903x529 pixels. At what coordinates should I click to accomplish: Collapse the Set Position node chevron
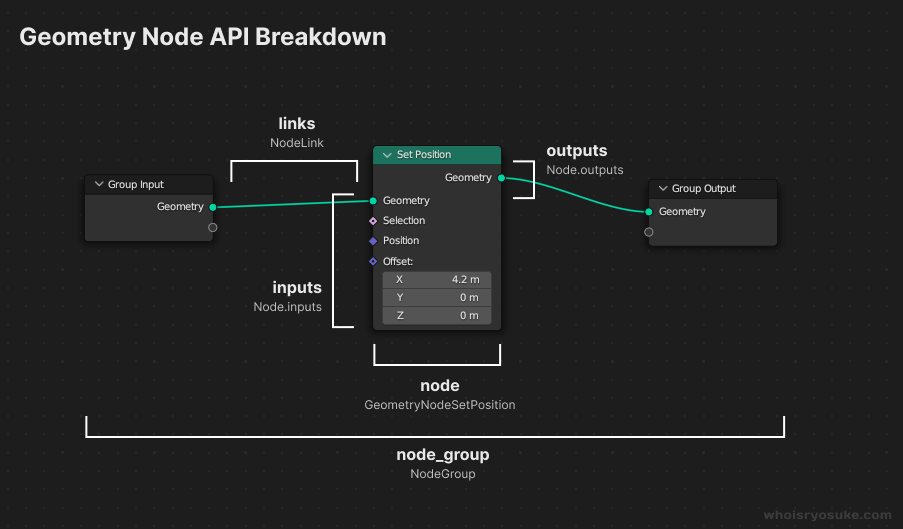[387, 155]
